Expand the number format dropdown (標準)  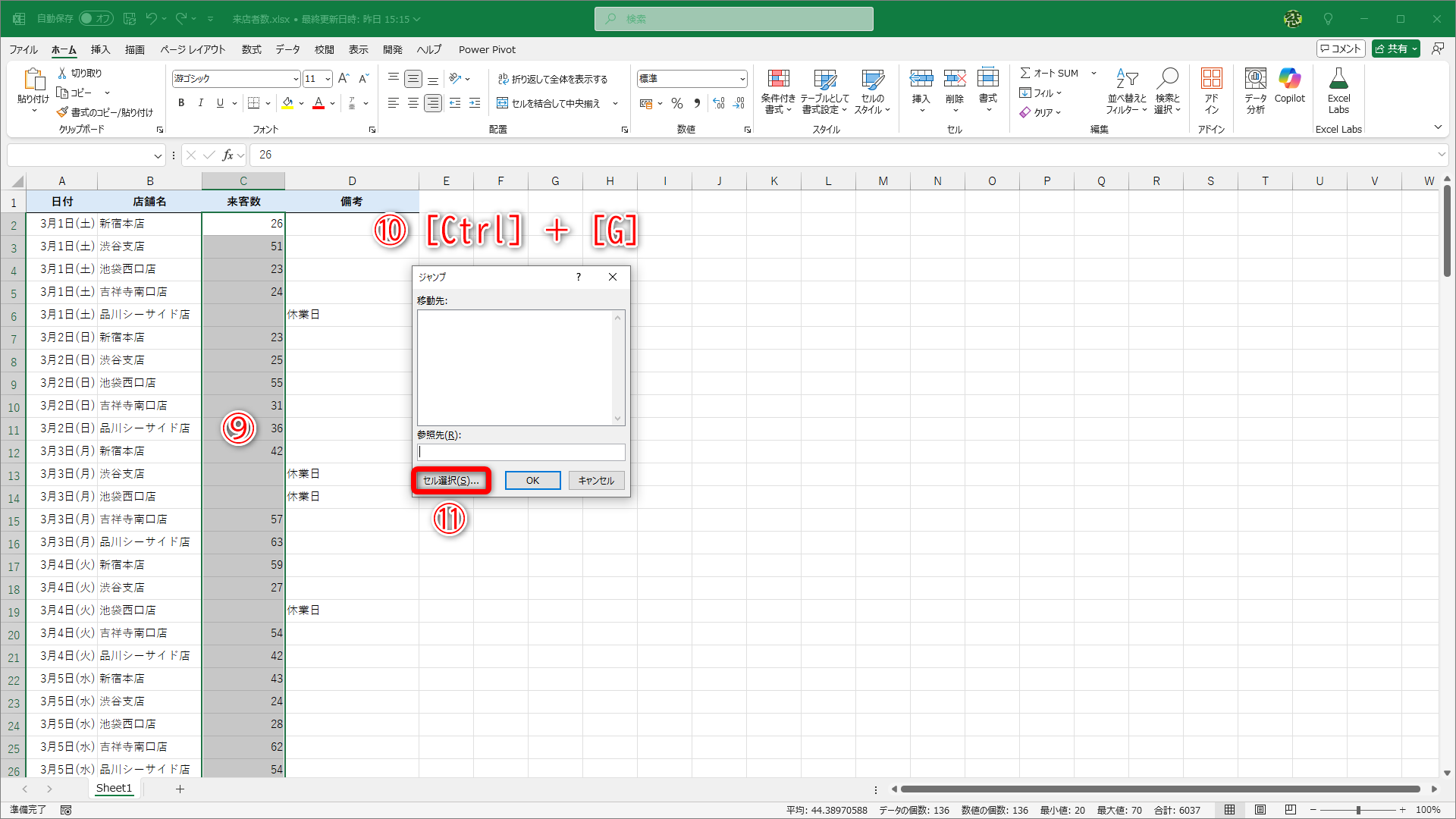pyautogui.click(x=742, y=79)
